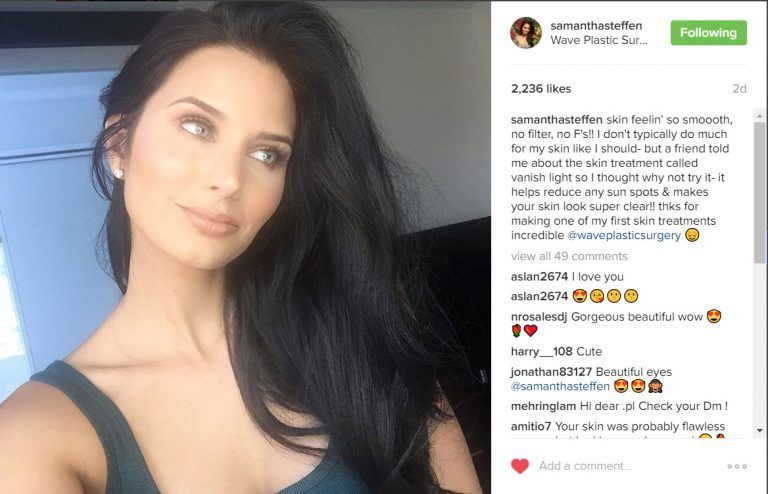Toggle the green Following button
Image resolution: width=768 pixels, height=494 pixels.
(x=708, y=33)
